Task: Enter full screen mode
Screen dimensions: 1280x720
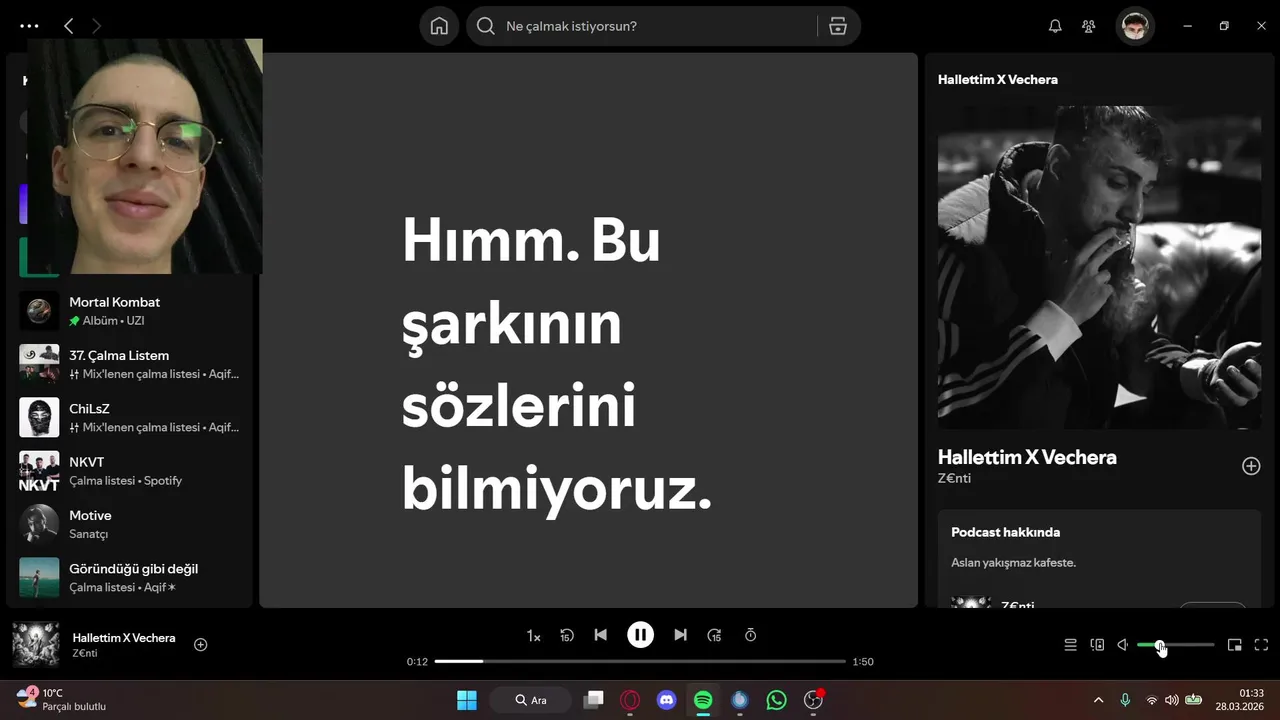Action: tap(1261, 645)
